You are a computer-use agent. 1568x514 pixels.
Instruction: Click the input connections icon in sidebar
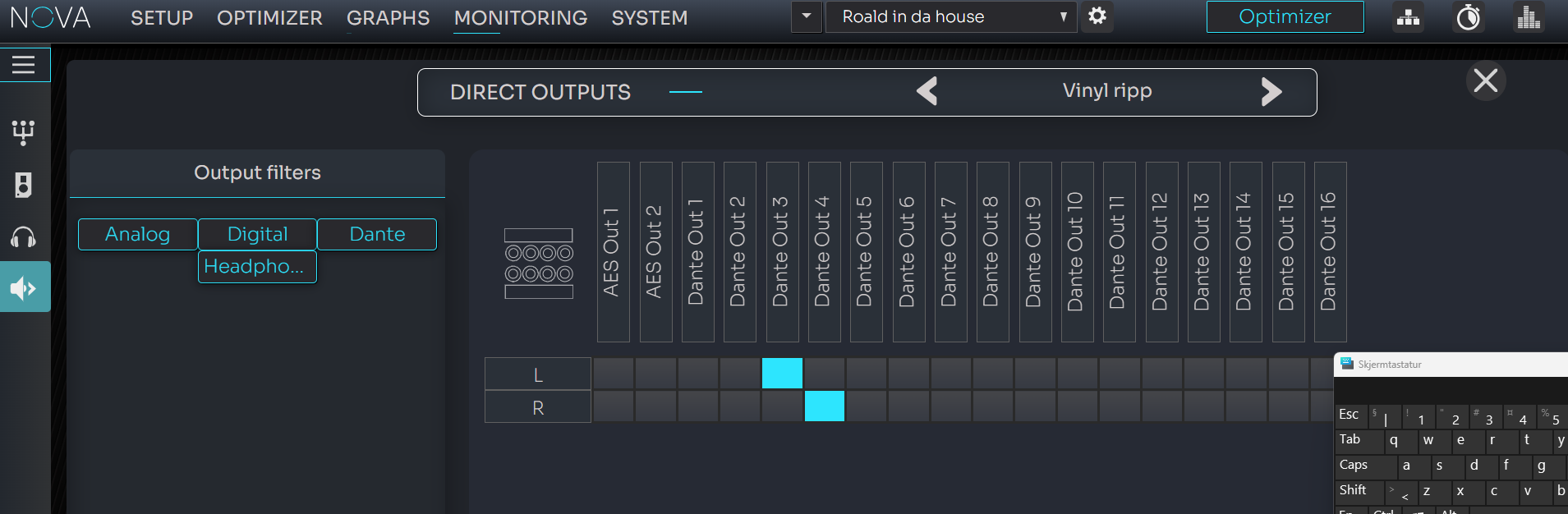coord(24,132)
